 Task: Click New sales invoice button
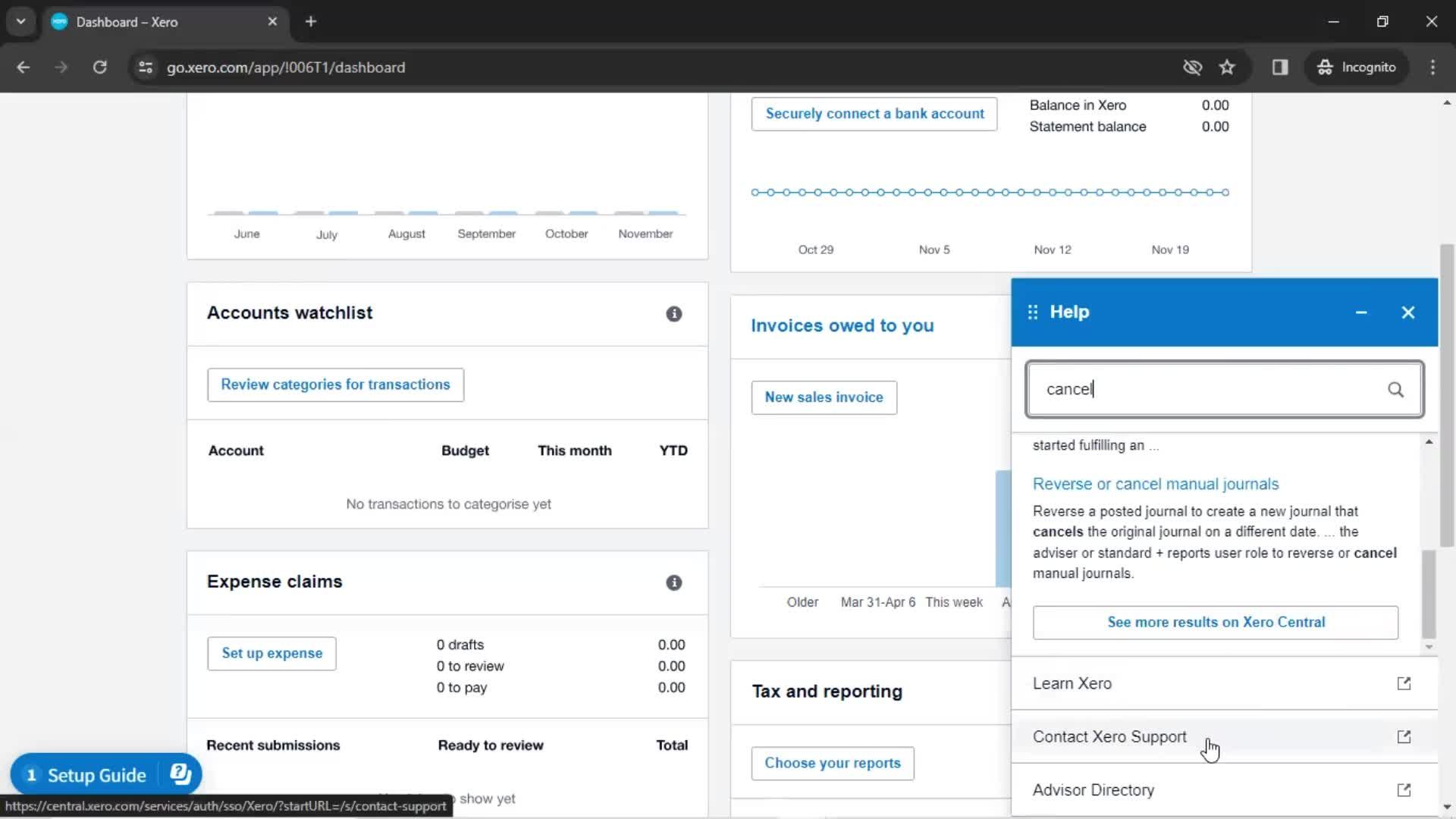point(824,397)
